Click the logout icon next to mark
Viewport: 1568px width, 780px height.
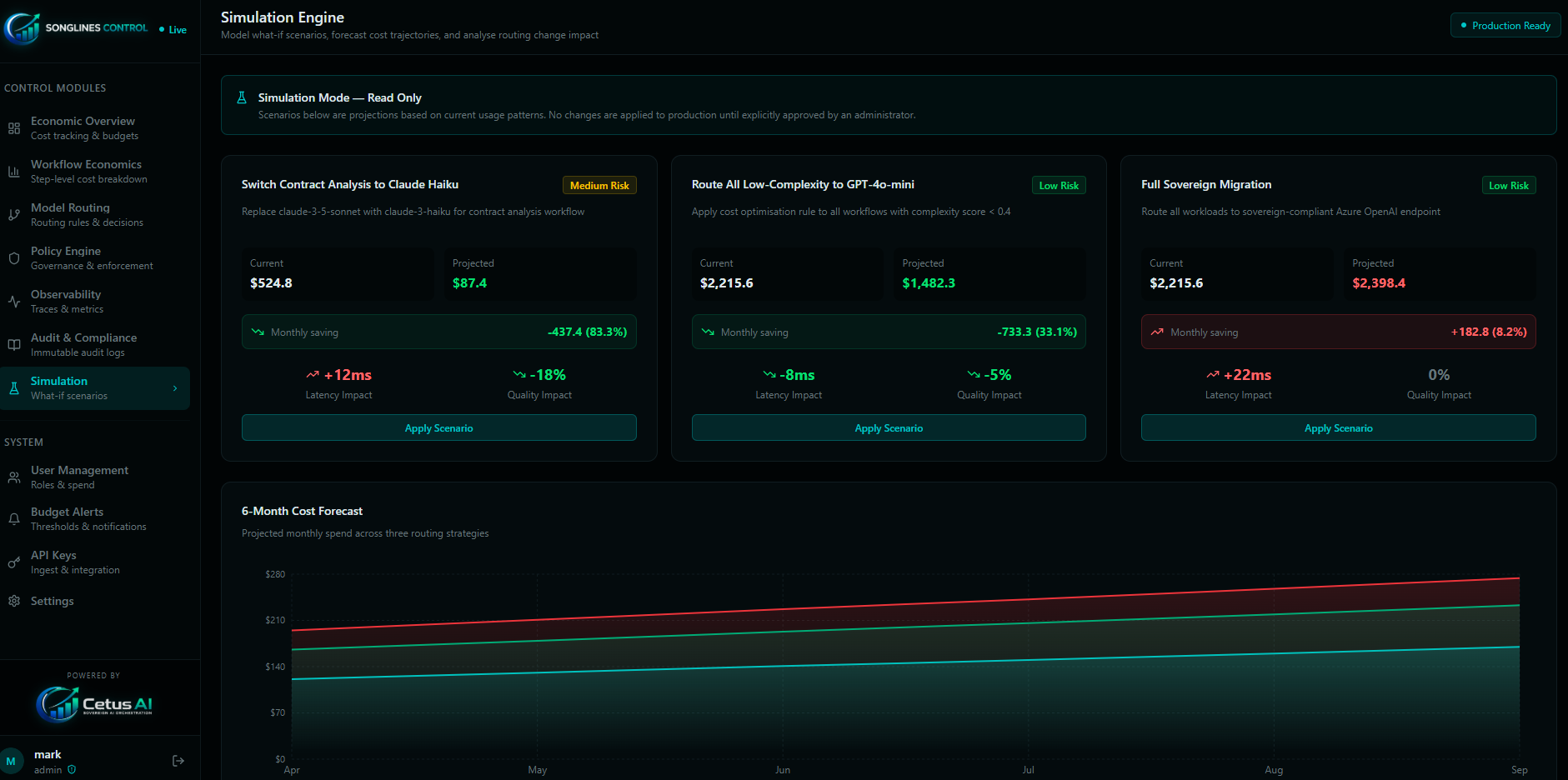tap(178, 761)
